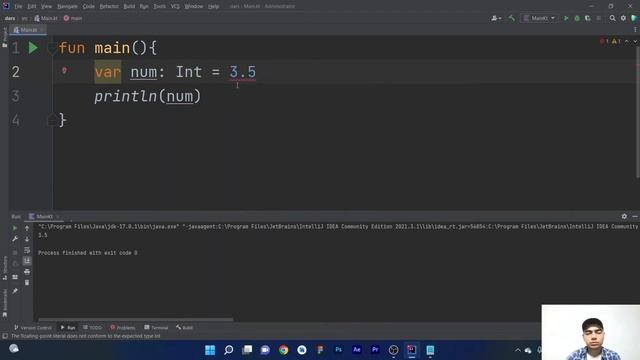Open the View menu
This screenshot has height=360, width=640.
47,7
